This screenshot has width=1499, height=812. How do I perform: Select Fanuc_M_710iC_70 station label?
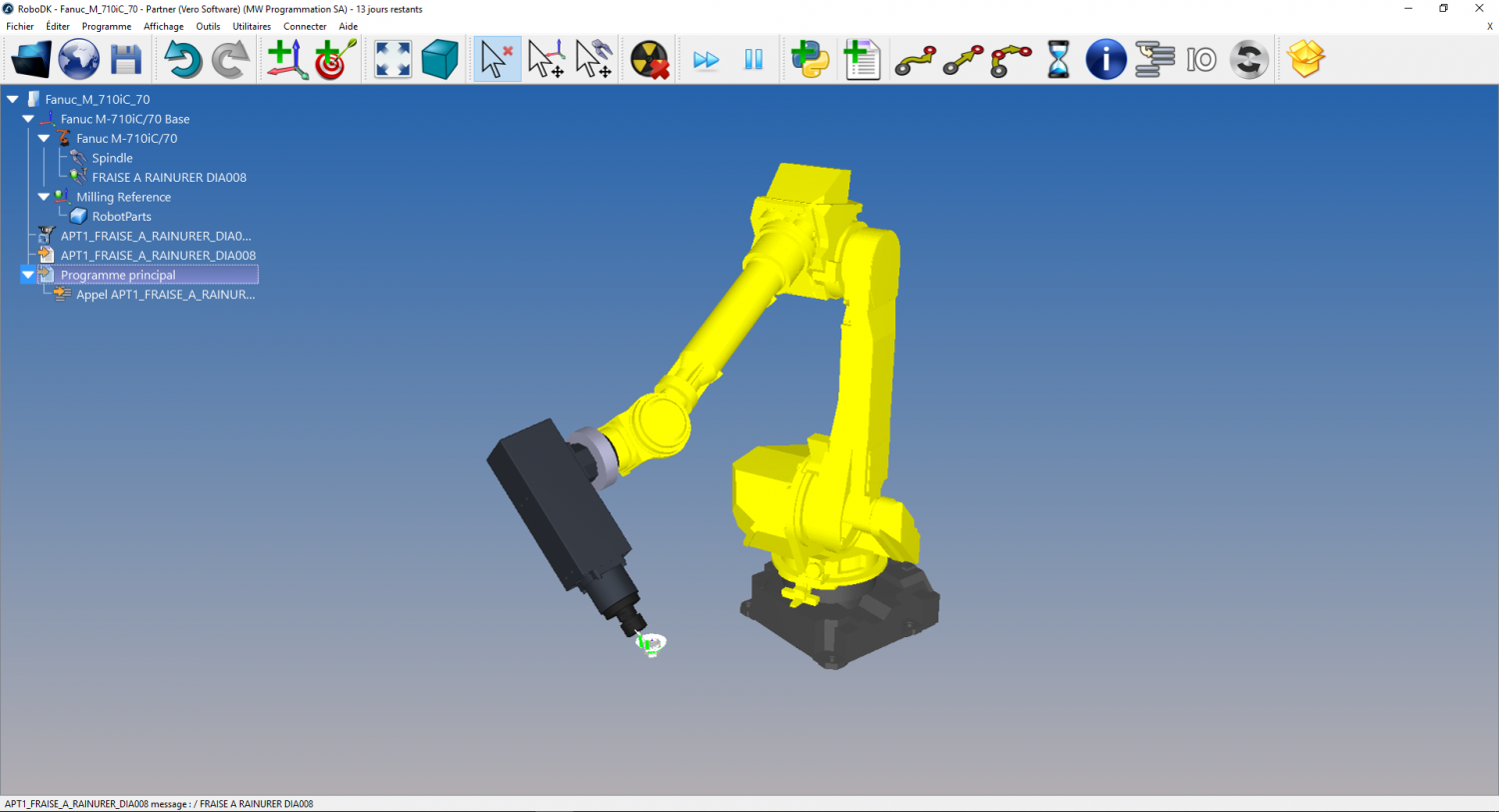tap(97, 99)
